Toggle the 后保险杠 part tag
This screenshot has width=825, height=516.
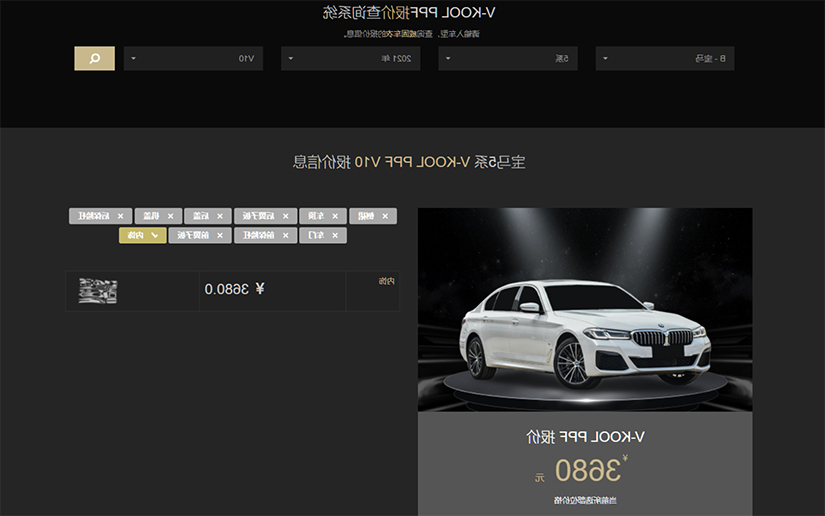(x=100, y=216)
